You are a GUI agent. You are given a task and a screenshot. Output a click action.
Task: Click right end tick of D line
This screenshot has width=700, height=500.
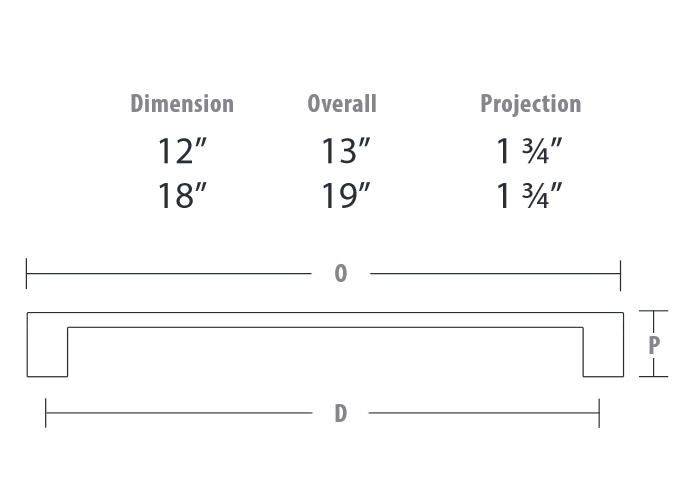pos(599,413)
